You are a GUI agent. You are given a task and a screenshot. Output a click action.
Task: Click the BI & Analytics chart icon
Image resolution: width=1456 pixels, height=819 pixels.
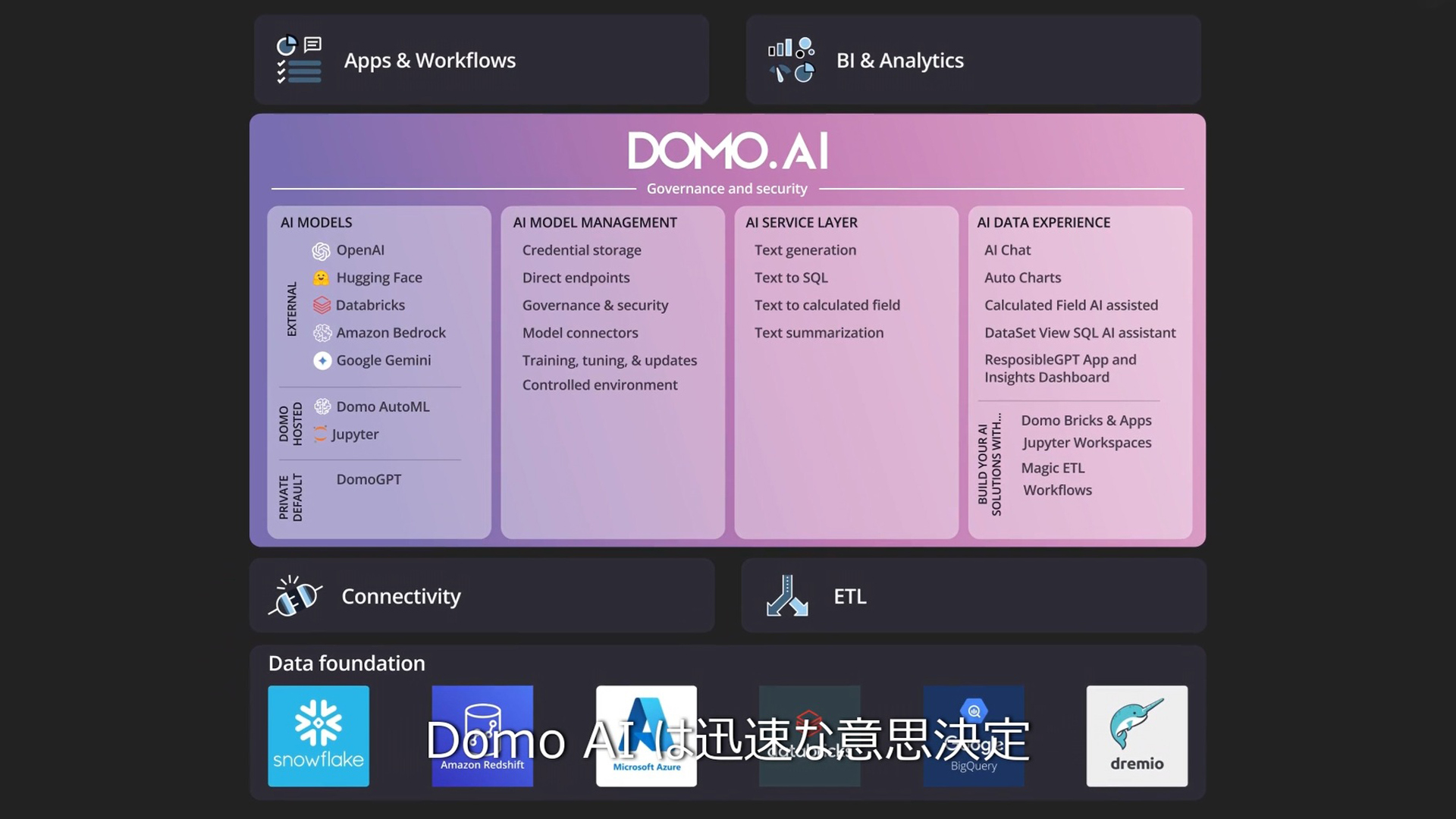coord(791,60)
